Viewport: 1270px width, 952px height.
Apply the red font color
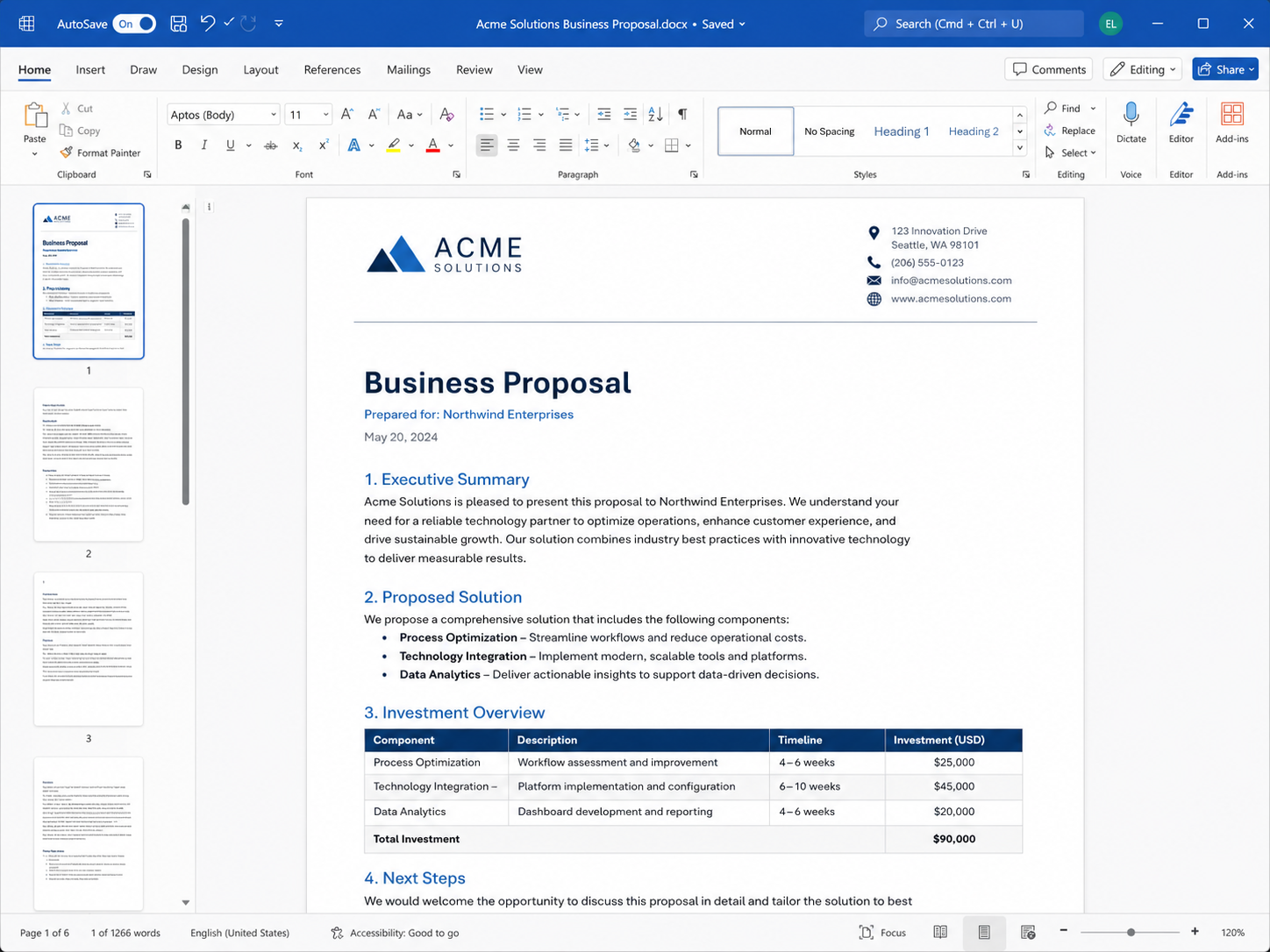coord(432,146)
